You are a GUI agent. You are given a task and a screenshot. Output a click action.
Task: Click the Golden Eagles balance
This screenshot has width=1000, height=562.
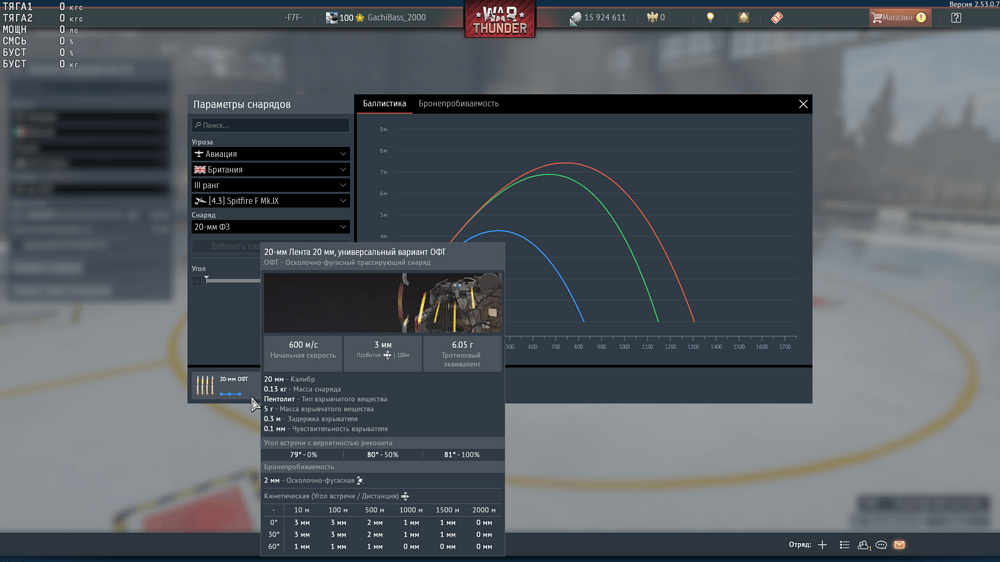656,17
